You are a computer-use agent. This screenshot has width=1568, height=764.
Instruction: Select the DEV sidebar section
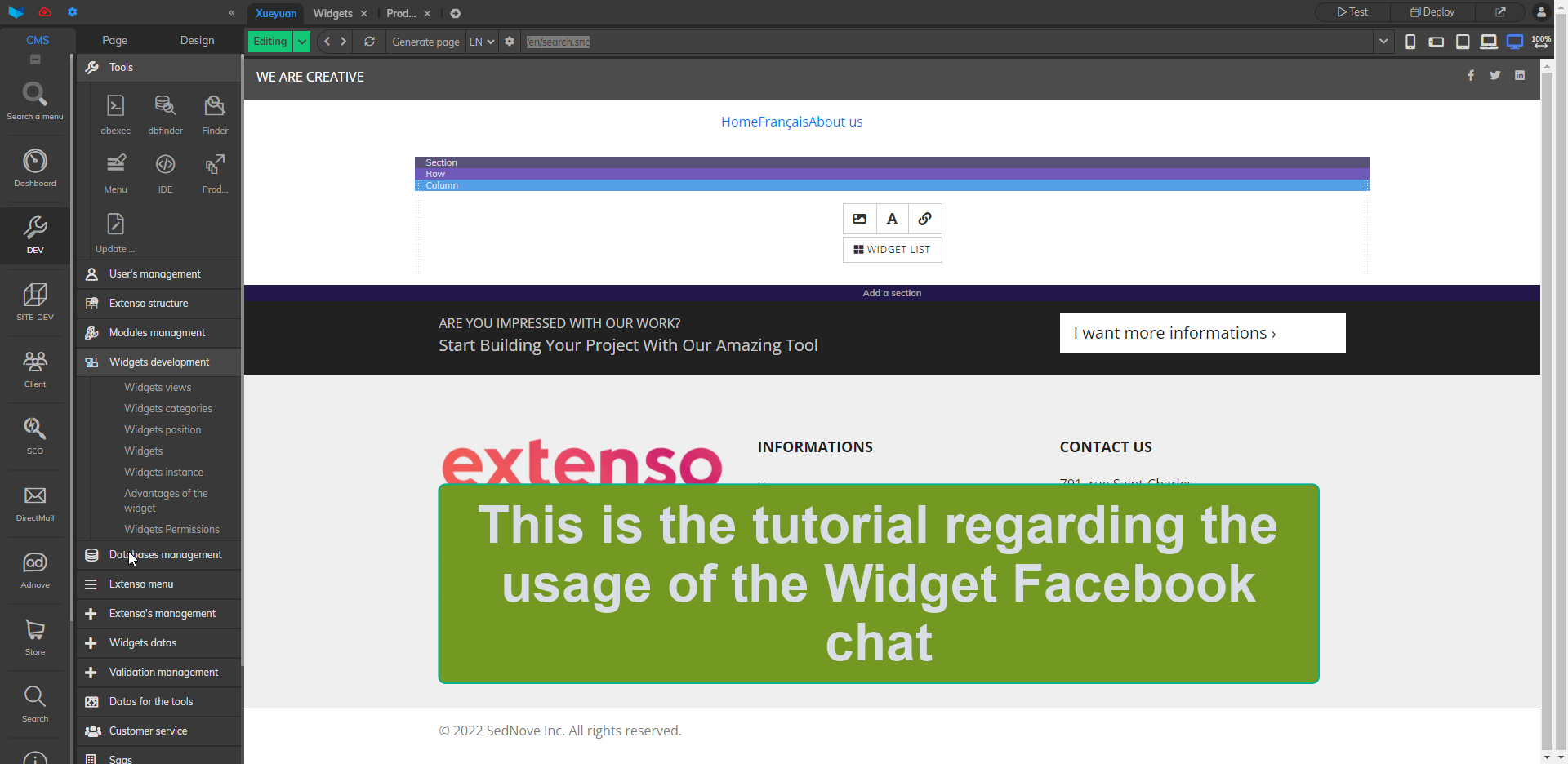click(35, 235)
